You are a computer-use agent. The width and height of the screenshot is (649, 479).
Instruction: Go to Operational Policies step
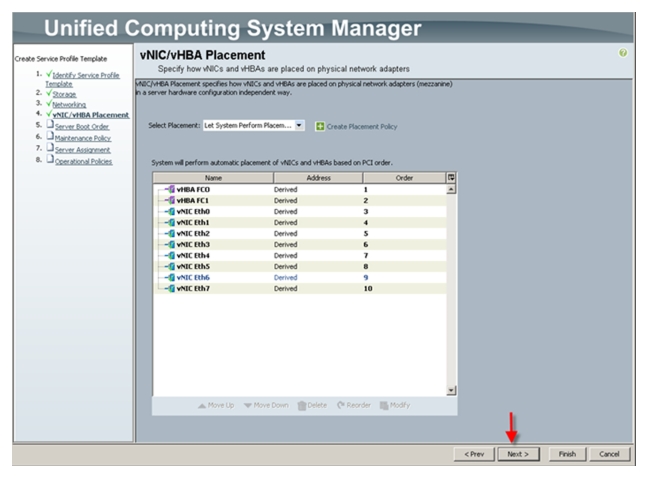[x=84, y=161]
